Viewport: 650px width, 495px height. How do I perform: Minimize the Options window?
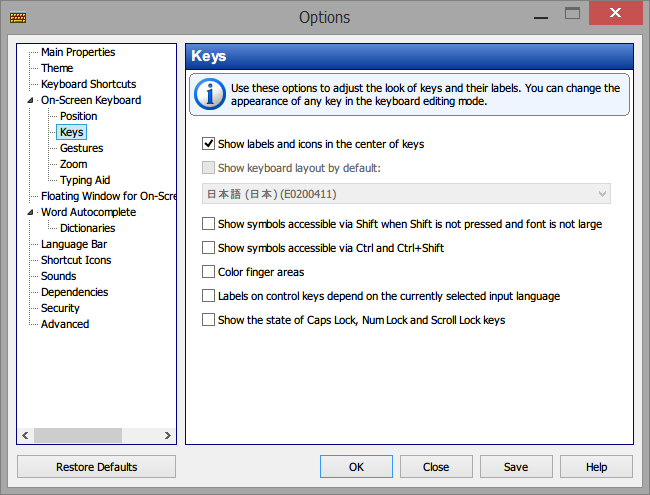(x=541, y=17)
